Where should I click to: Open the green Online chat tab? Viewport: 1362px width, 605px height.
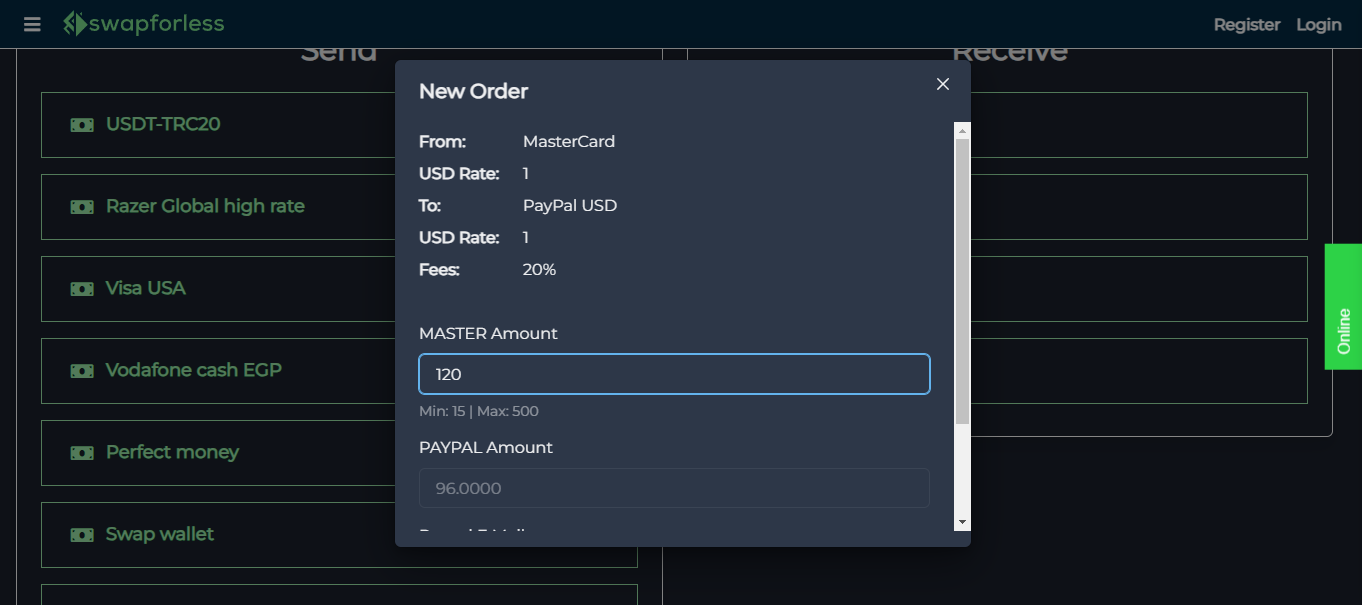click(x=1343, y=307)
